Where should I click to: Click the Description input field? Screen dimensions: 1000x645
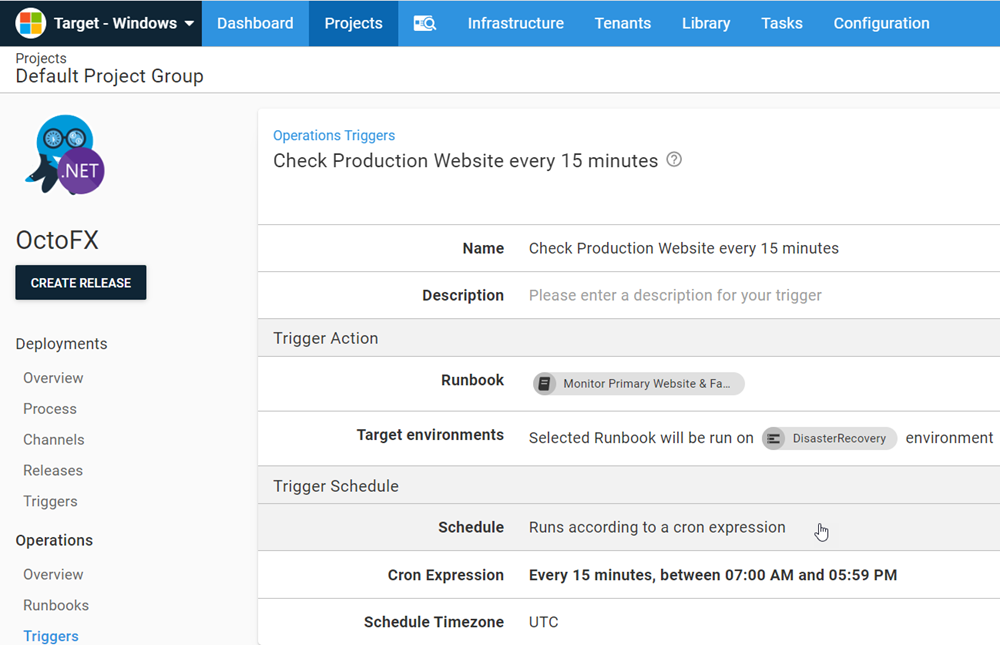click(x=675, y=296)
